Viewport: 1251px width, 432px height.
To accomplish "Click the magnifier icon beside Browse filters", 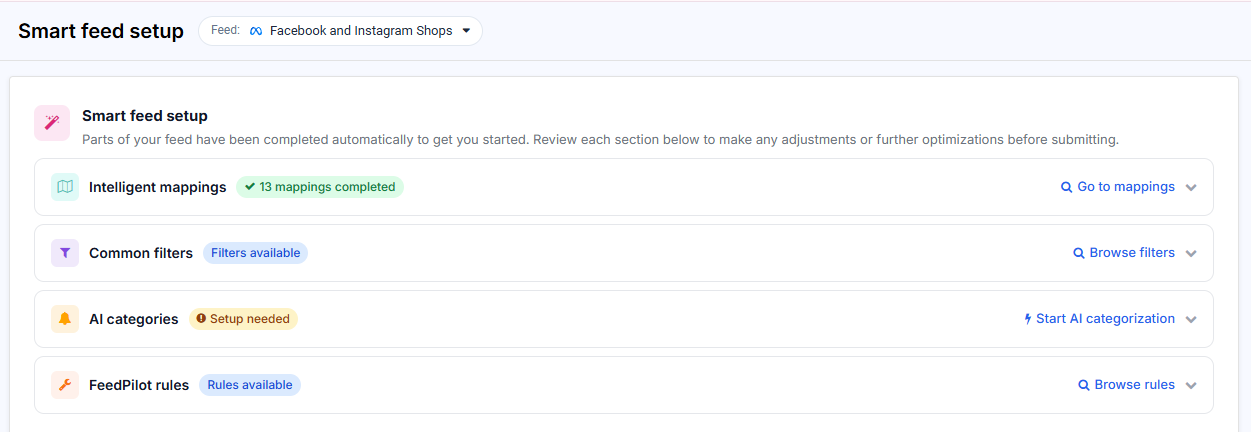I will coord(1078,253).
